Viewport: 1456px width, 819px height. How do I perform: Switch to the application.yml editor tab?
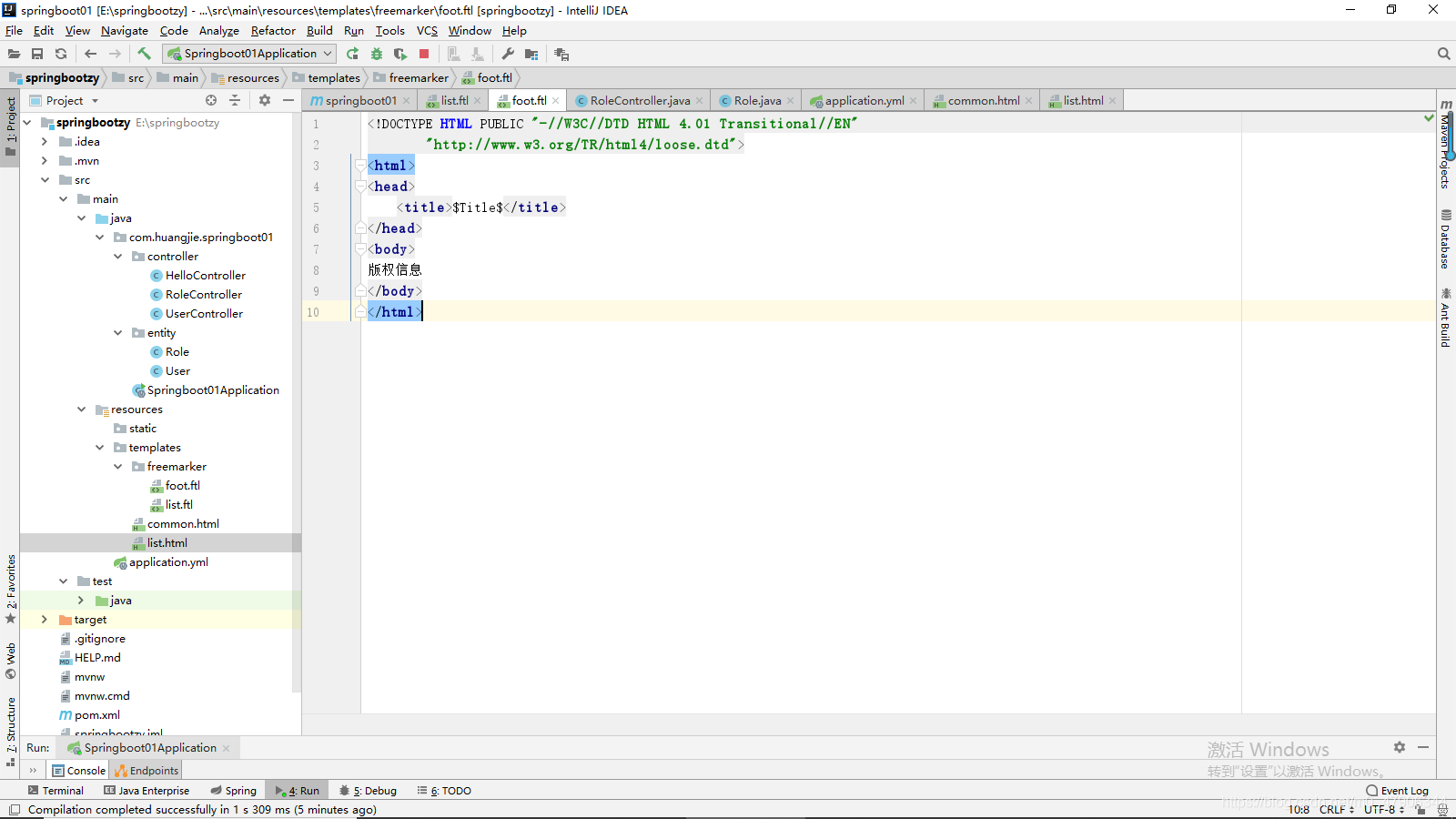[x=864, y=100]
